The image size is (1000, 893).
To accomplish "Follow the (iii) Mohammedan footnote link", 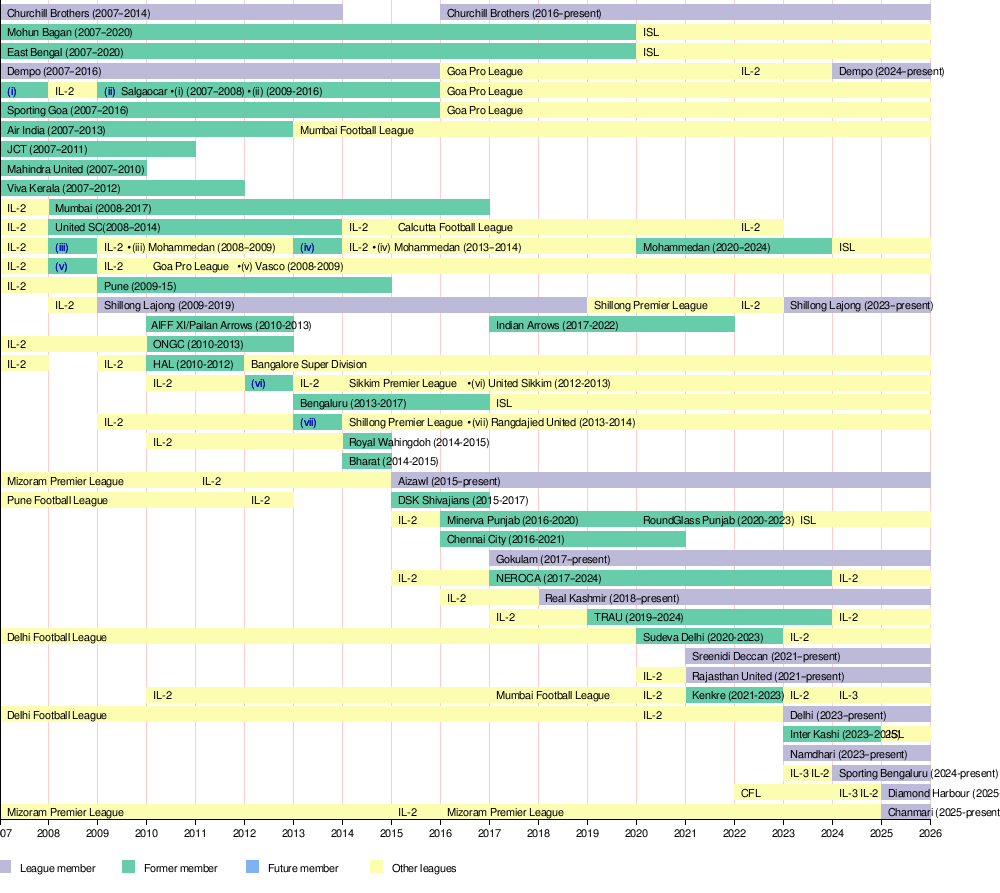I will [x=61, y=247].
